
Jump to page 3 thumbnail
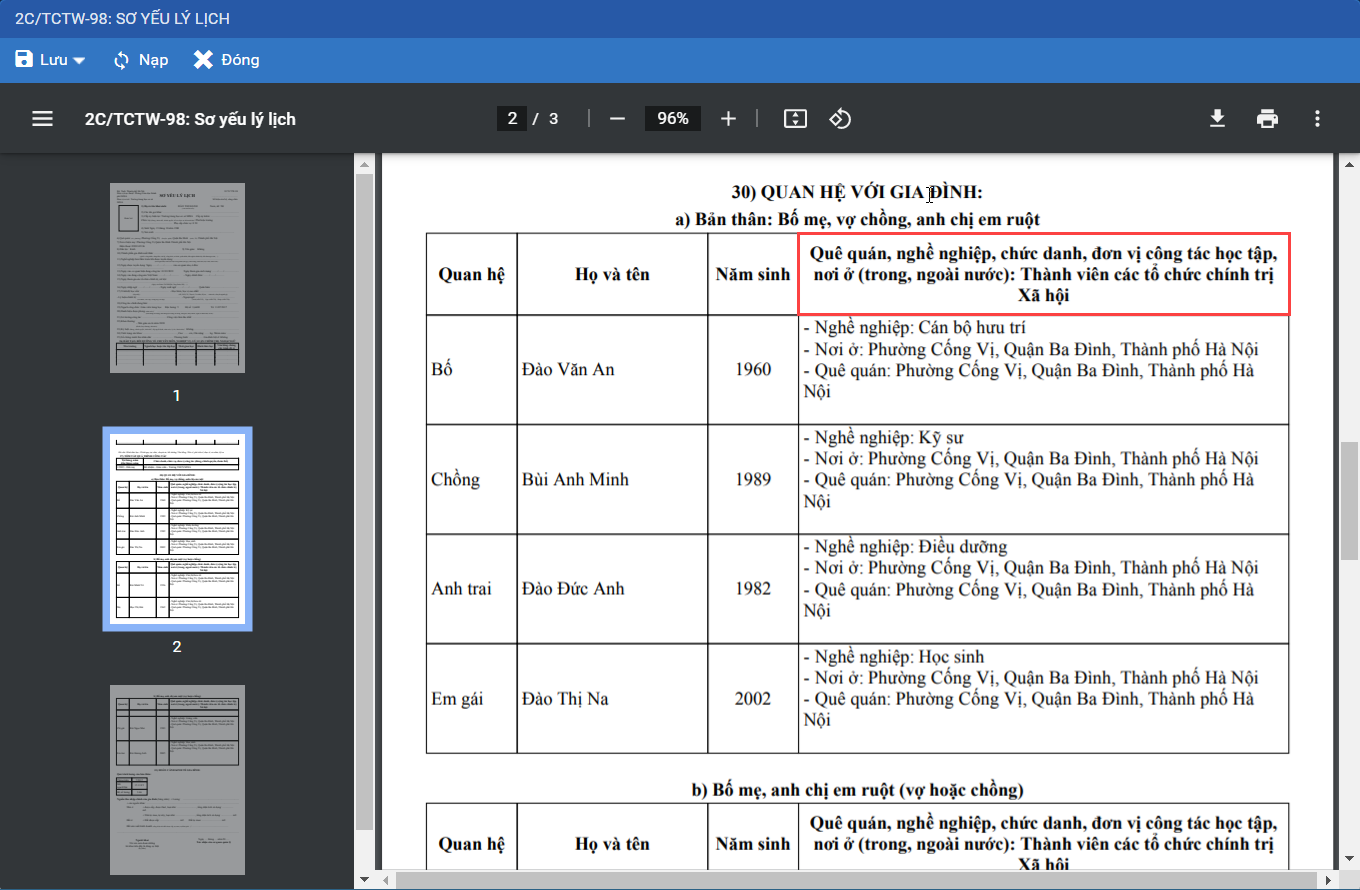[x=177, y=779]
